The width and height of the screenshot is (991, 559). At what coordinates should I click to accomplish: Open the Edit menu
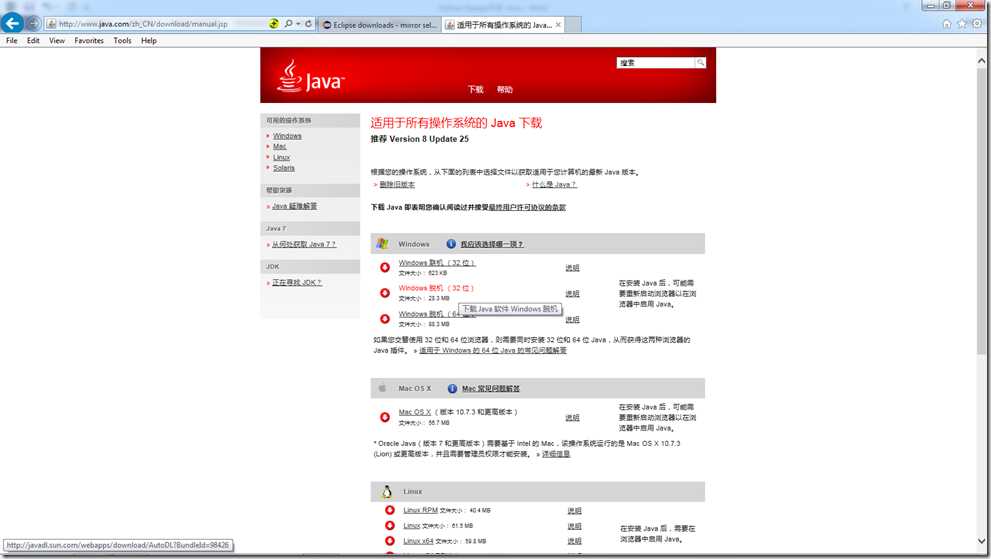33,40
